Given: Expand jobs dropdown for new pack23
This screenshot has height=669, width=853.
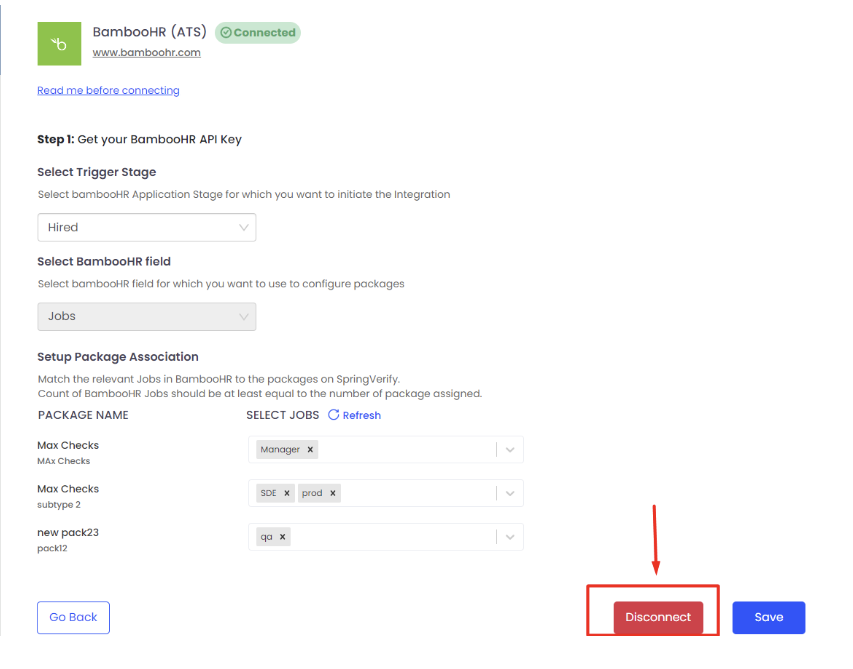Looking at the screenshot, I should 510,537.
